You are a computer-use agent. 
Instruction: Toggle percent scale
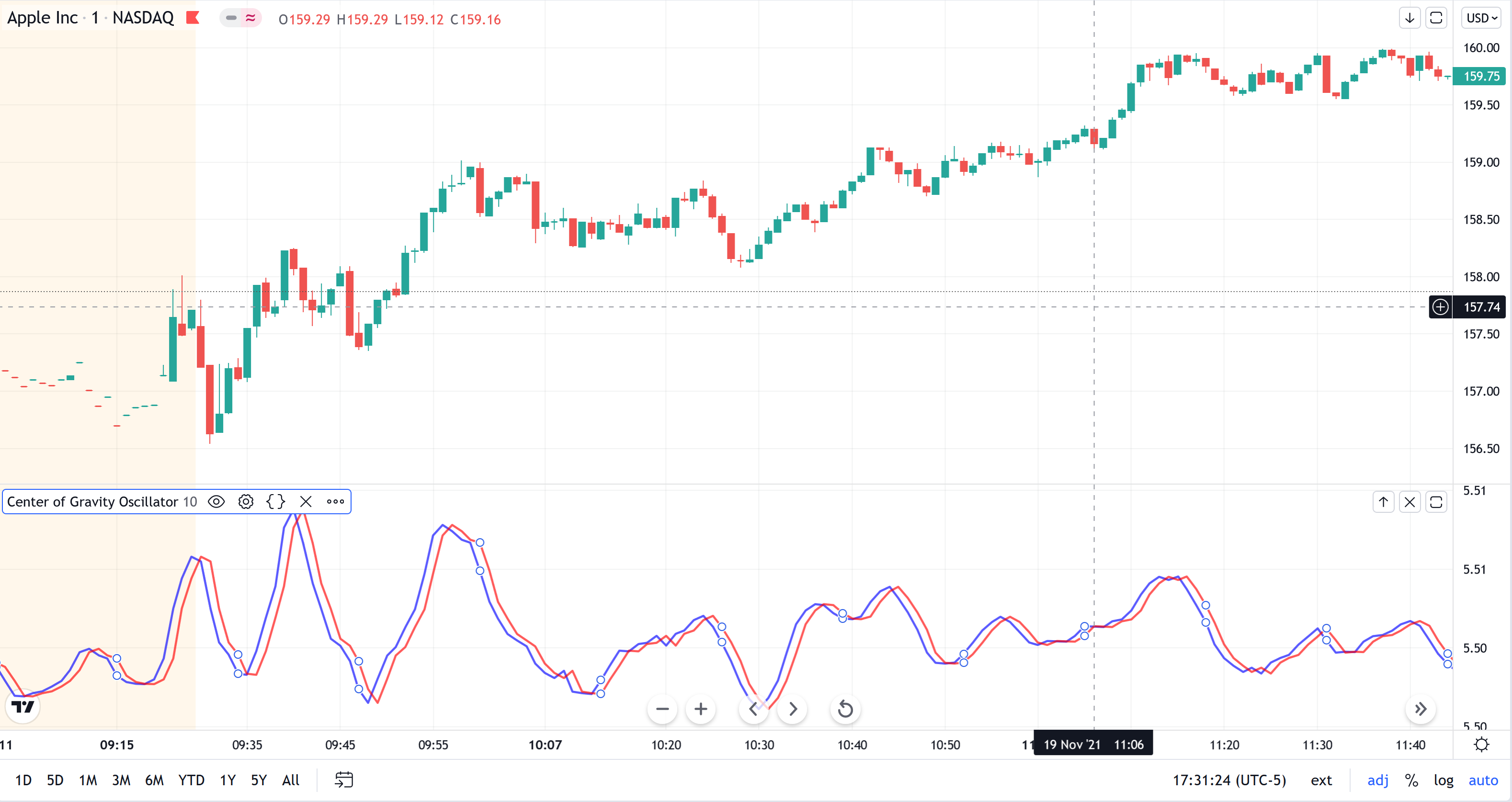pos(1411,780)
